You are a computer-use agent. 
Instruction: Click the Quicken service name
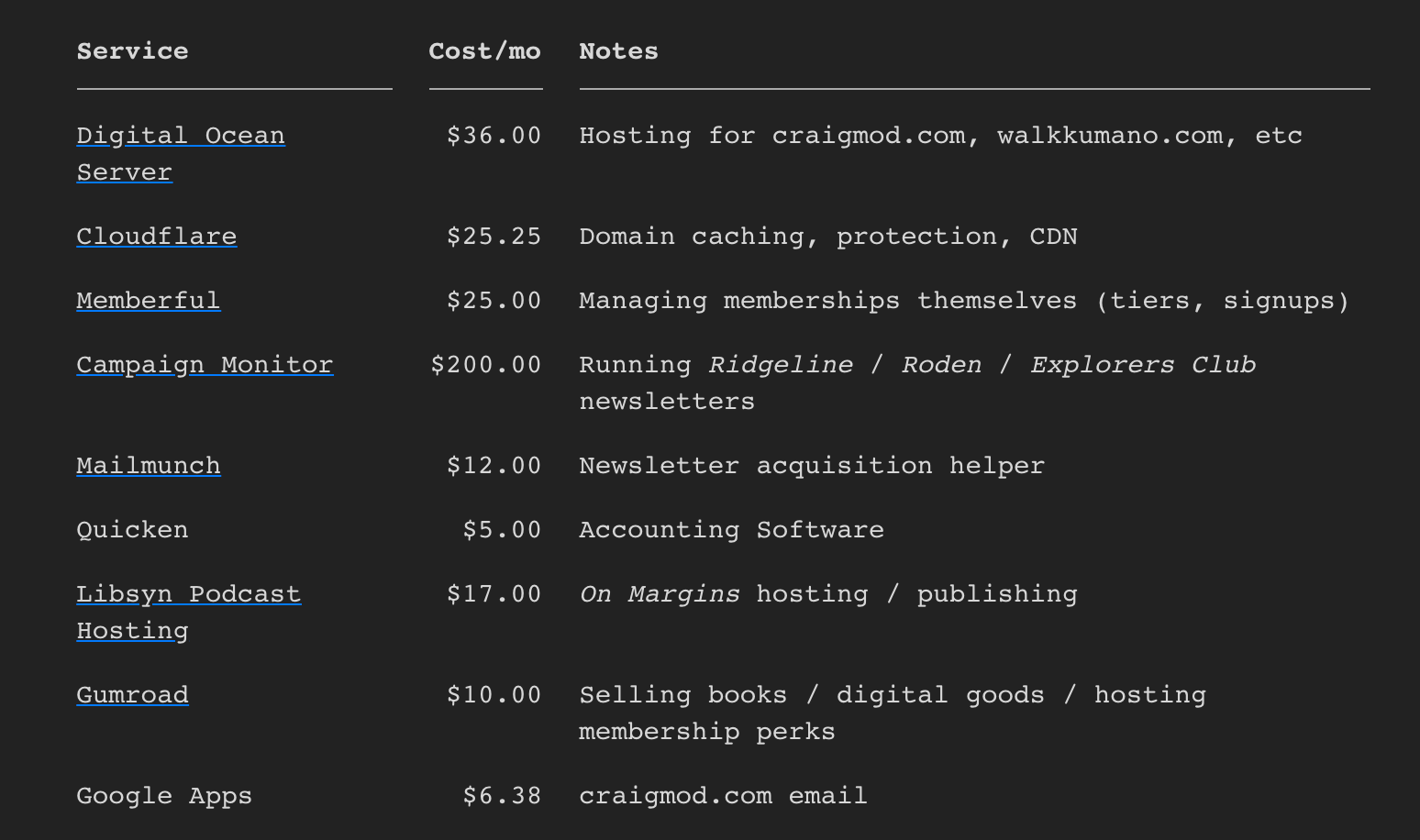coord(132,530)
